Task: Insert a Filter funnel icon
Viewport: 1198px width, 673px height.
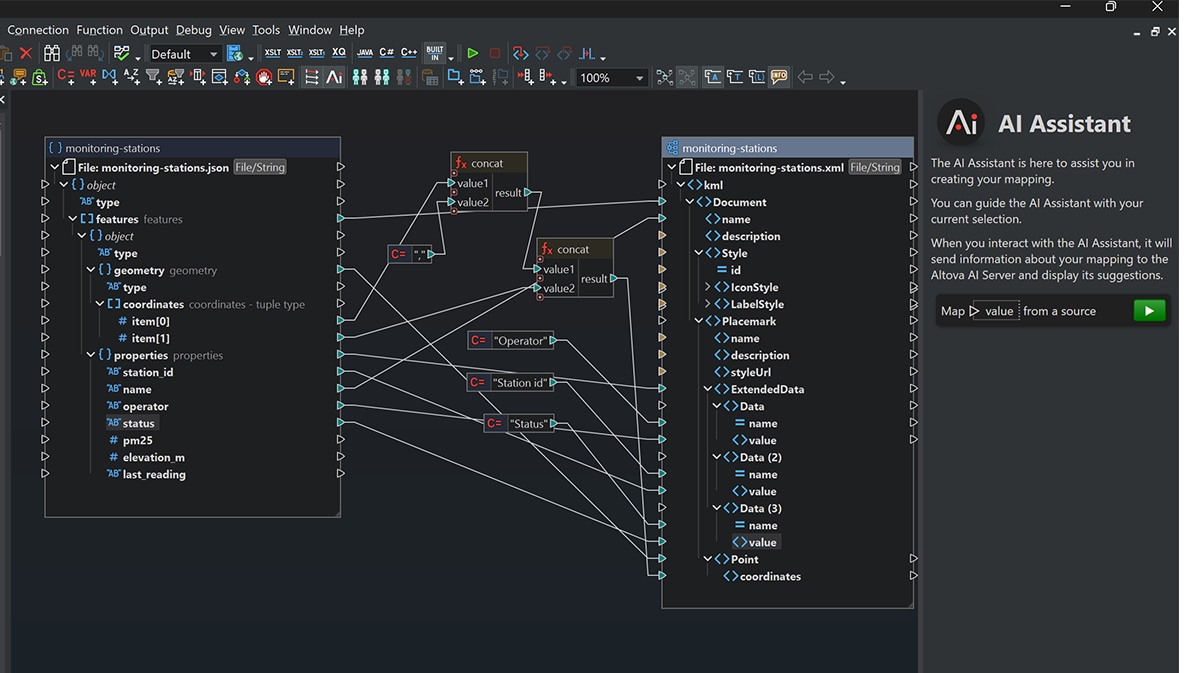Action: [x=154, y=76]
